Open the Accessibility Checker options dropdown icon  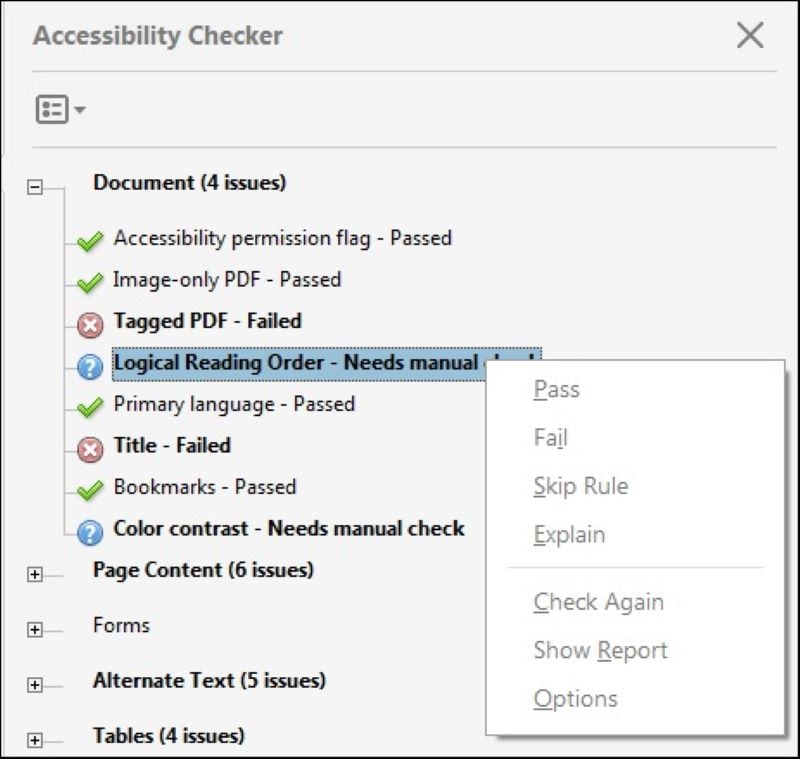coord(59,109)
